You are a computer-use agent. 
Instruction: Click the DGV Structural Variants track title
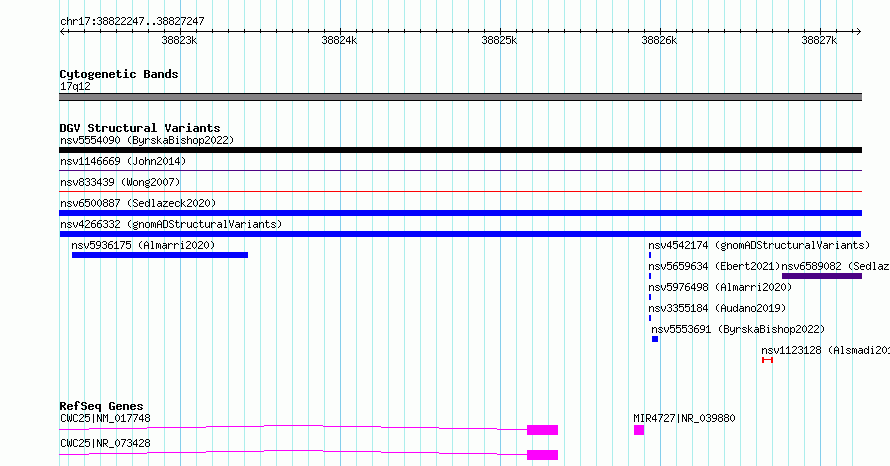[140, 128]
